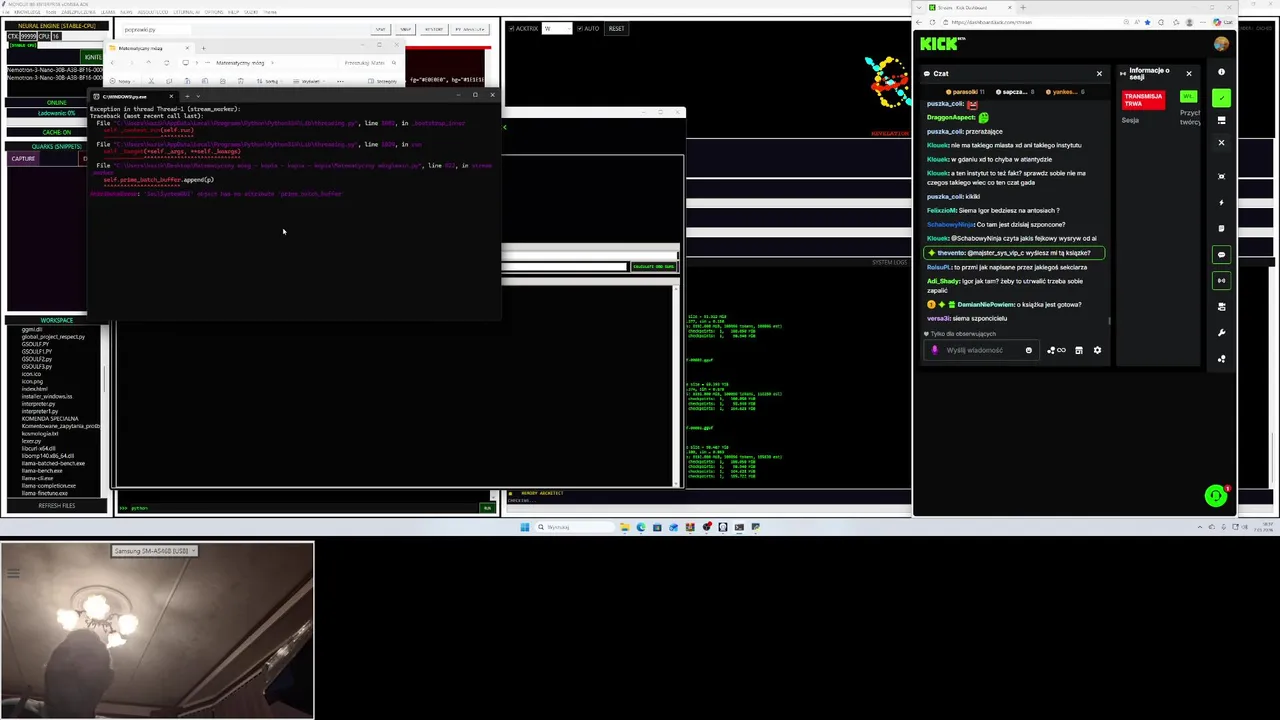Click the CTX value field 99999
Image resolution: width=1280 pixels, height=720 pixels.
[28, 36]
